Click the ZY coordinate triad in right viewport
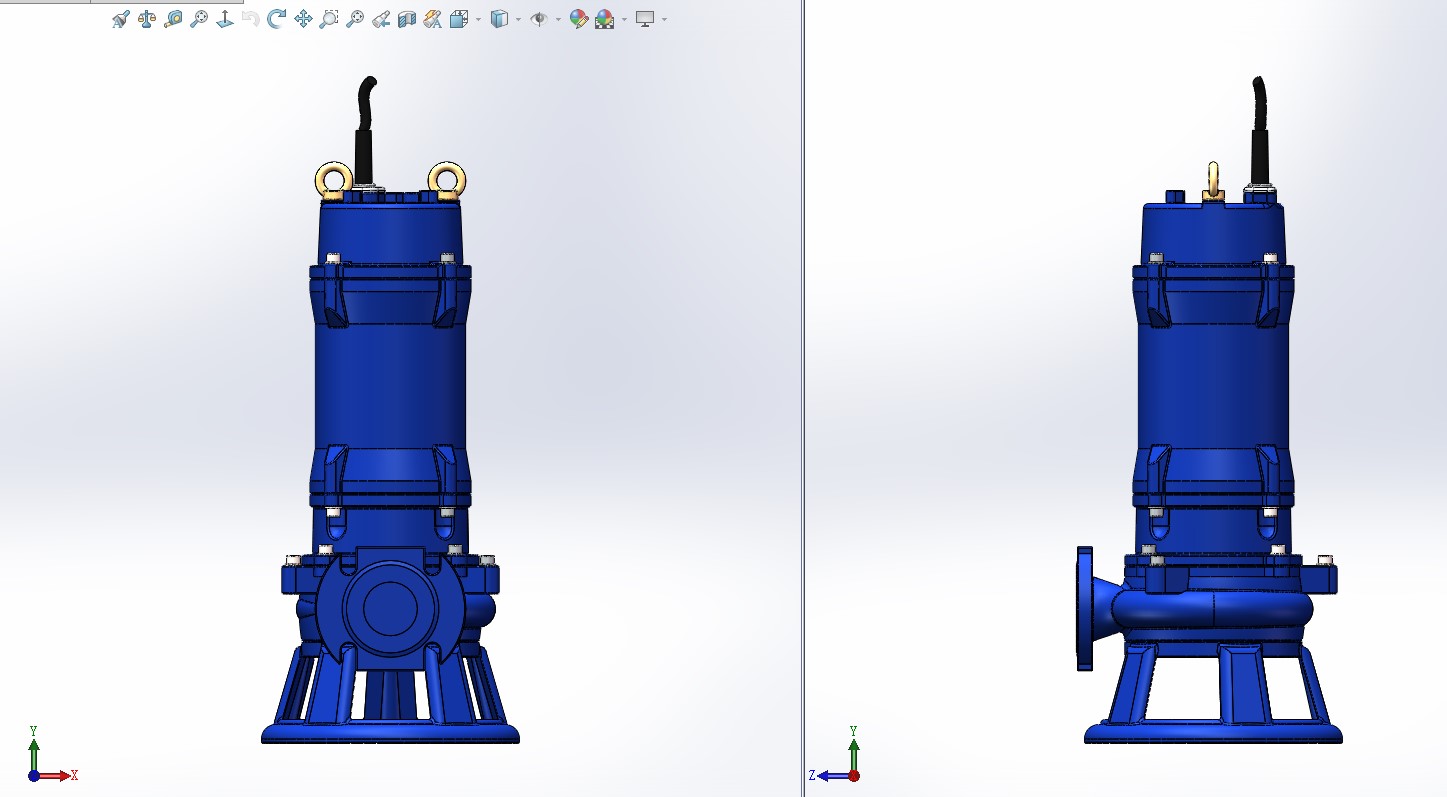Screen dimensions: 1447x797 835,754
